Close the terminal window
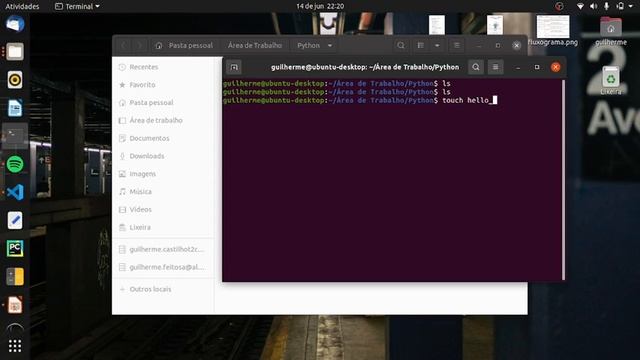 [556, 67]
